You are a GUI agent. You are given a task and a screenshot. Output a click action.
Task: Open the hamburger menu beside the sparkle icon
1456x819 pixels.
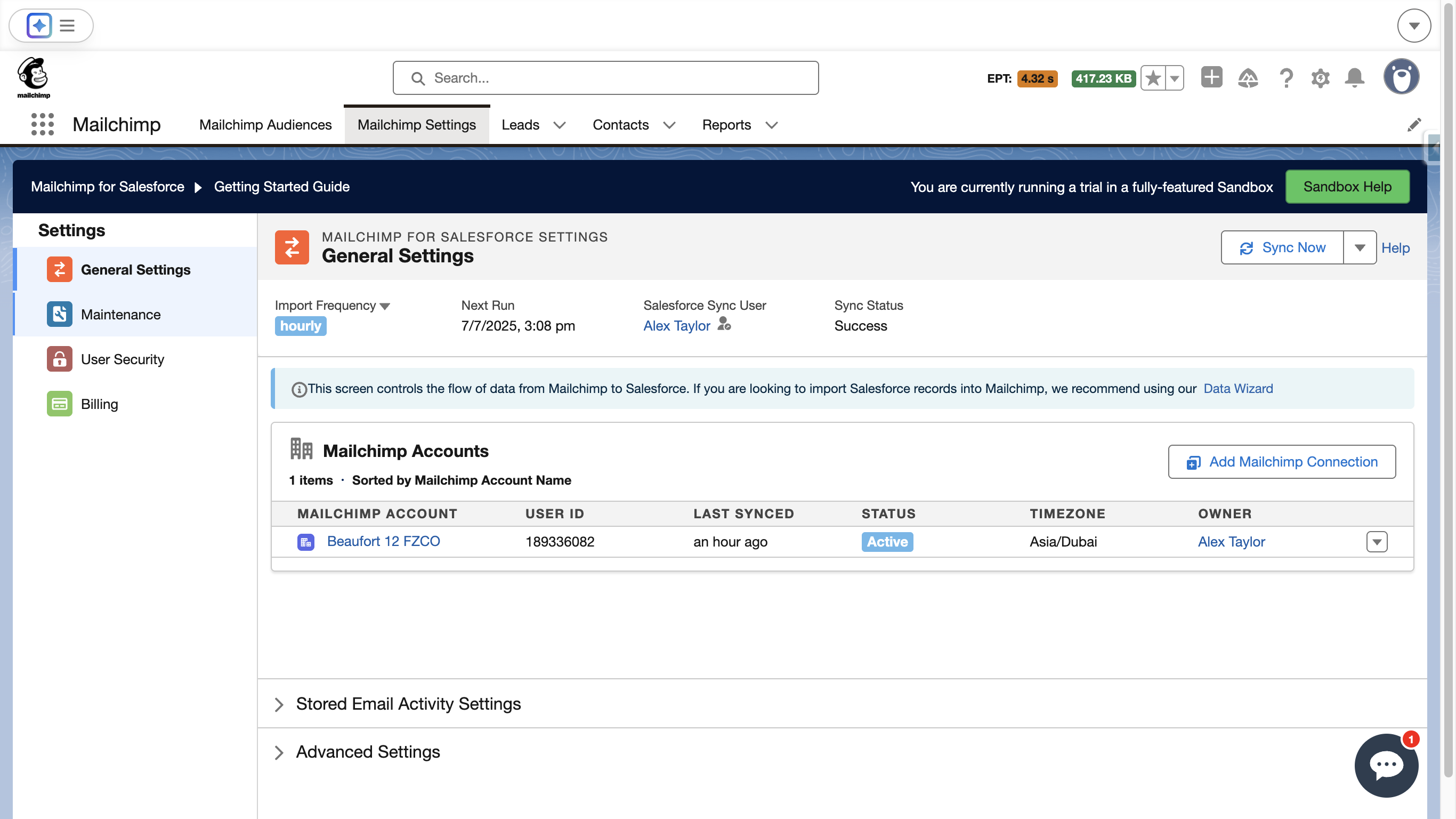67,26
